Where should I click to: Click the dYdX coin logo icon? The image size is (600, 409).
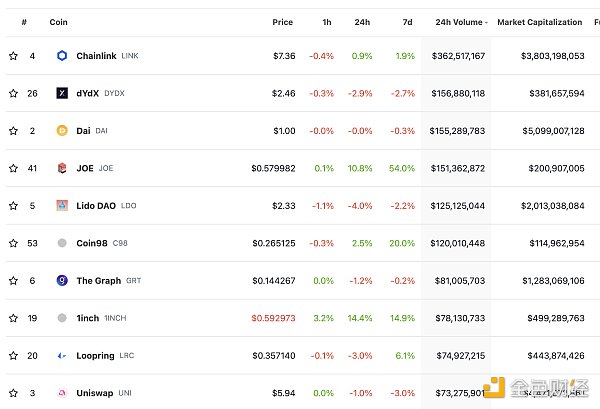point(62,93)
